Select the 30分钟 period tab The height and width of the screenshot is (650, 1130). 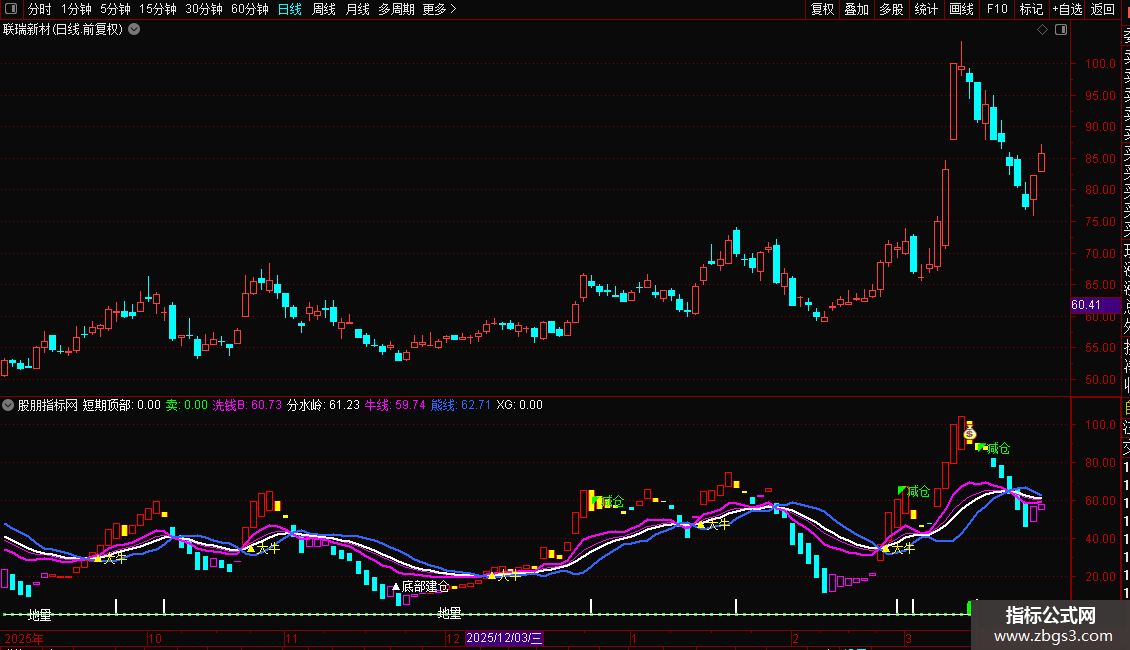pyautogui.click(x=204, y=9)
